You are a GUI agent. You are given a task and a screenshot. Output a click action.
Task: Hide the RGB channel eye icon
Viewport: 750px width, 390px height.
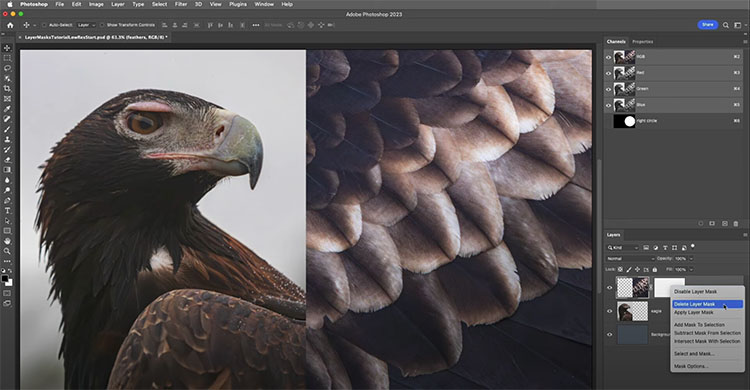tap(608, 57)
